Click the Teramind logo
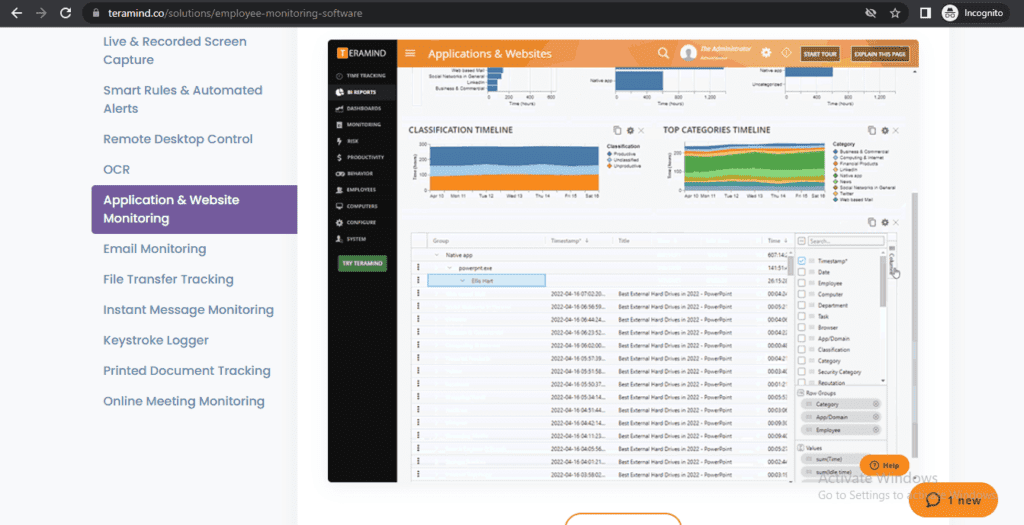The width and height of the screenshot is (1024, 525). pos(362,54)
